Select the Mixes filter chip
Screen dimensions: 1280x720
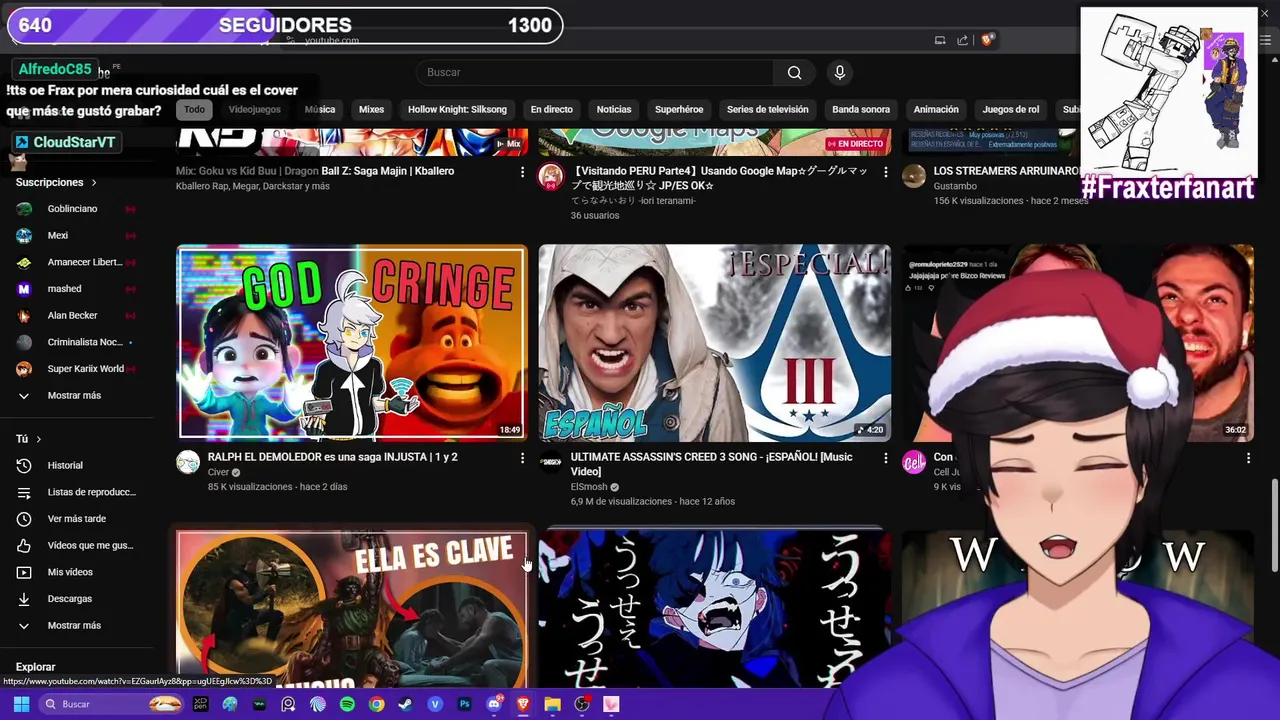(x=371, y=109)
